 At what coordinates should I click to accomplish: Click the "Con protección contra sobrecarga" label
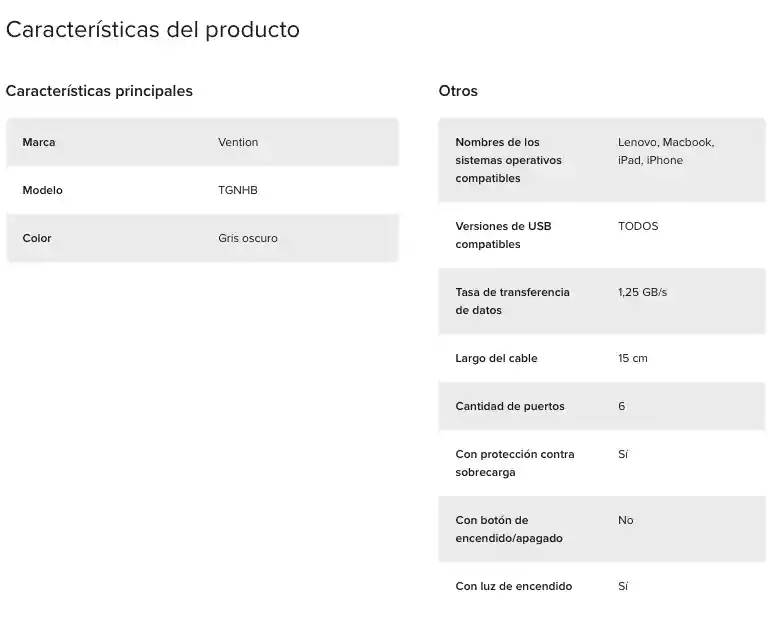tap(514, 463)
